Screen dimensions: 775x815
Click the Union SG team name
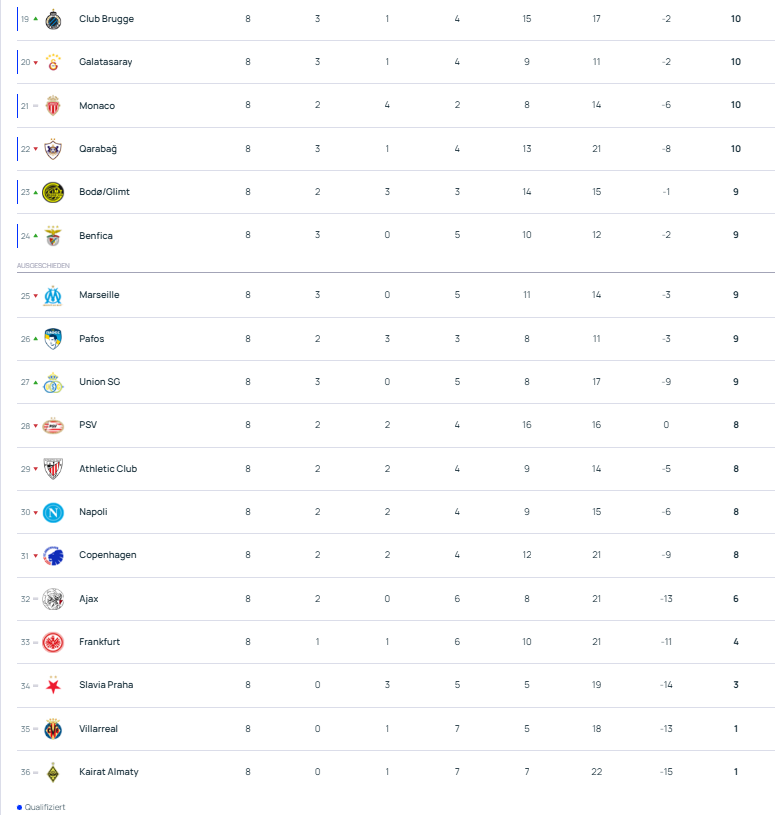tap(100, 382)
